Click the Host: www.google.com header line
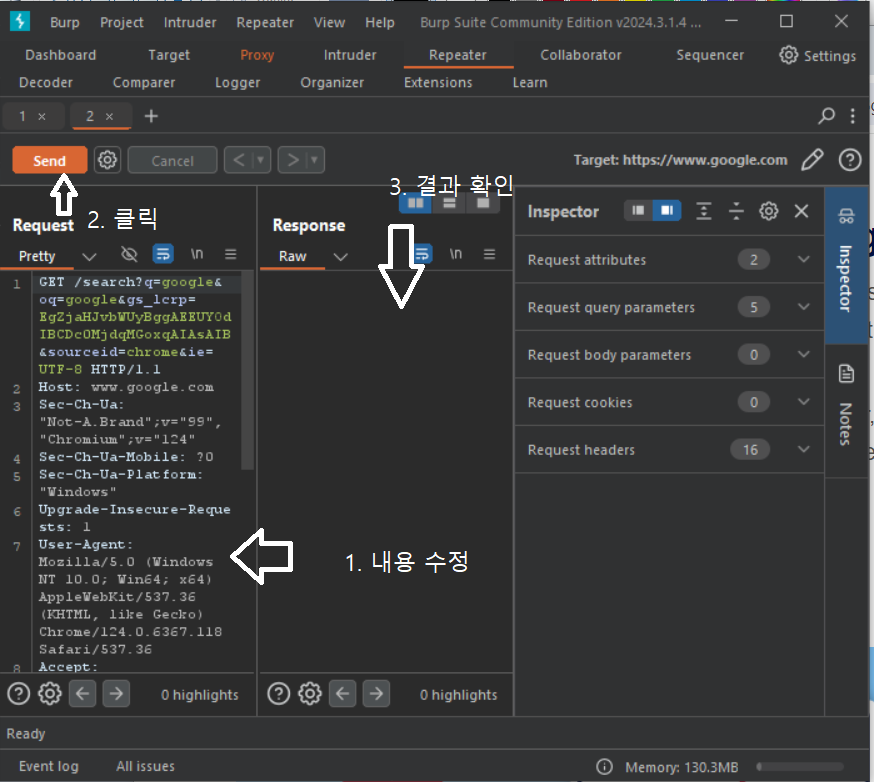Image resolution: width=874 pixels, height=782 pixels. (x=126, y=387)
